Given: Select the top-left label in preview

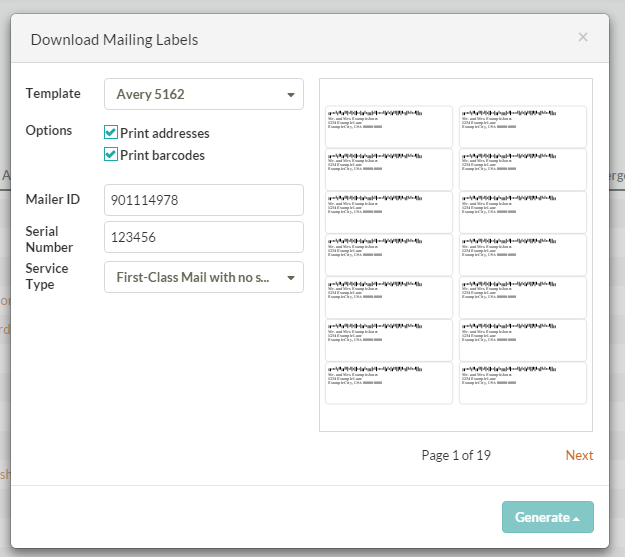Looking at the screenshot, I should tap(389, 127).
